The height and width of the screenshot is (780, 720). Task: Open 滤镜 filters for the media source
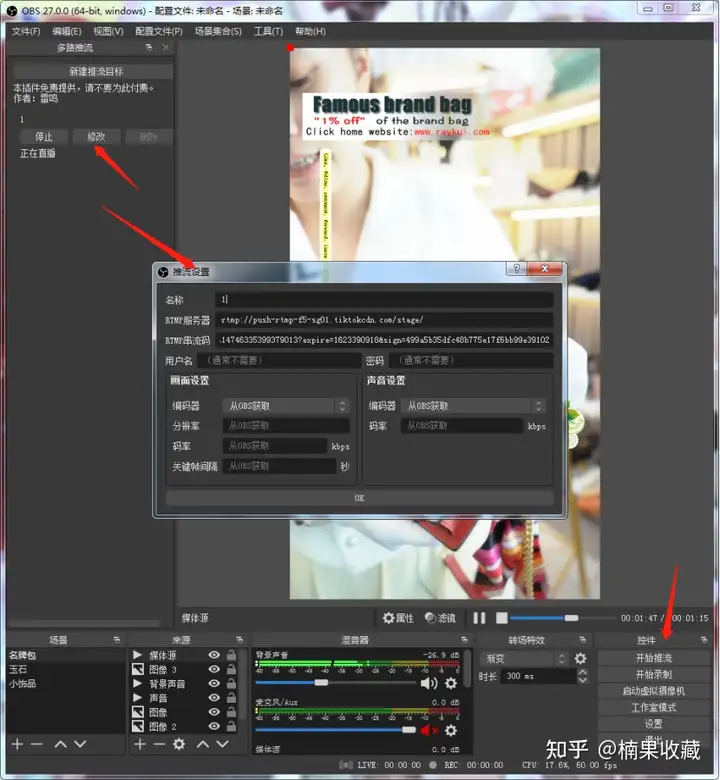[440, 618]
